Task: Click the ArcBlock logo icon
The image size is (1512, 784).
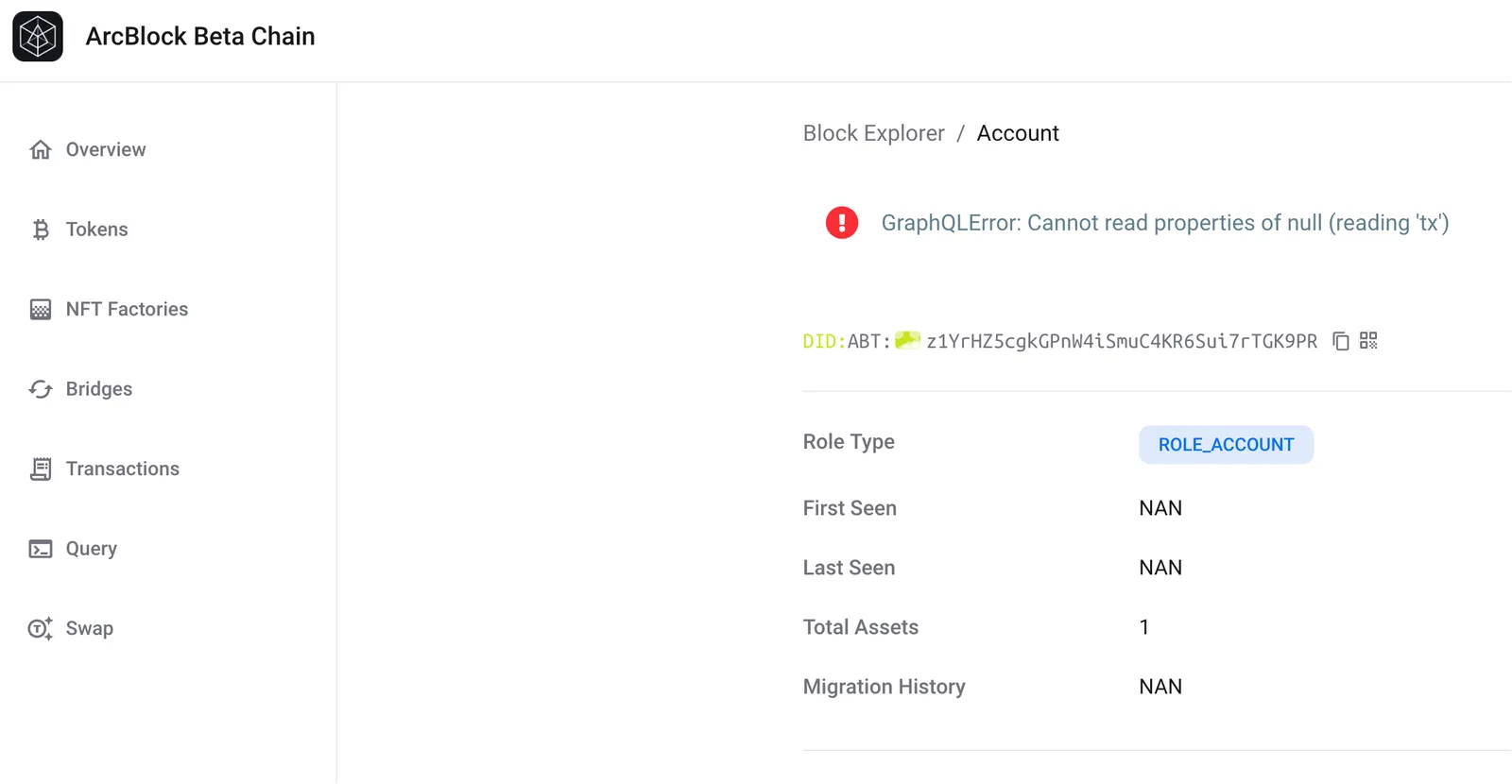Action: (x=38, y=37)
